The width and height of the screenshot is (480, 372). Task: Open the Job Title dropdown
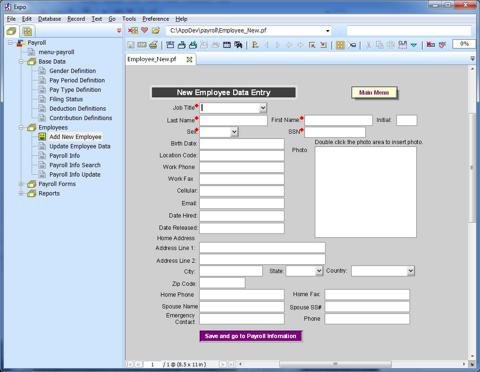click(x=263, y=108)
